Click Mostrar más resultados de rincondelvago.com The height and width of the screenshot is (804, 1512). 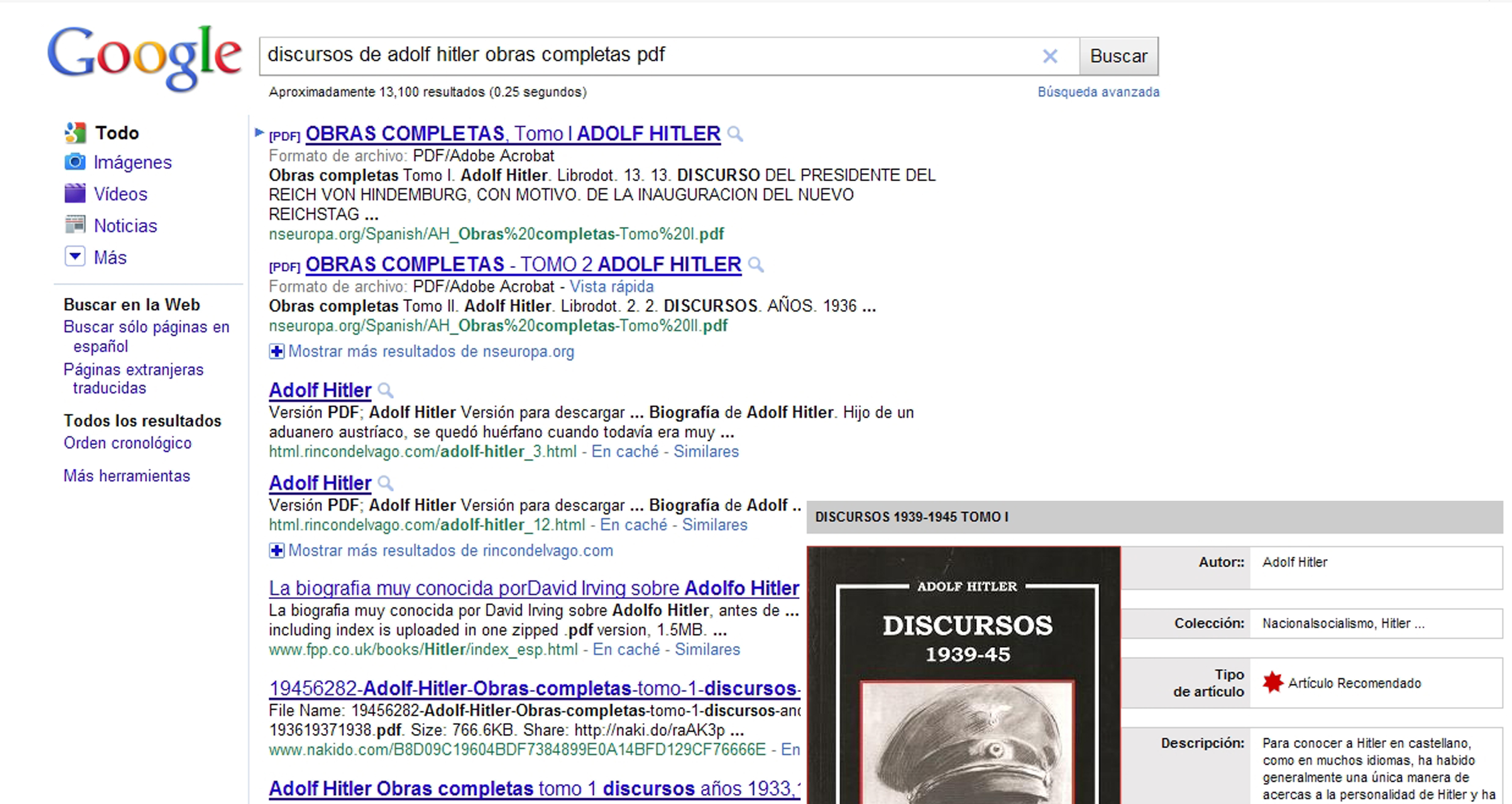[451, 551]
